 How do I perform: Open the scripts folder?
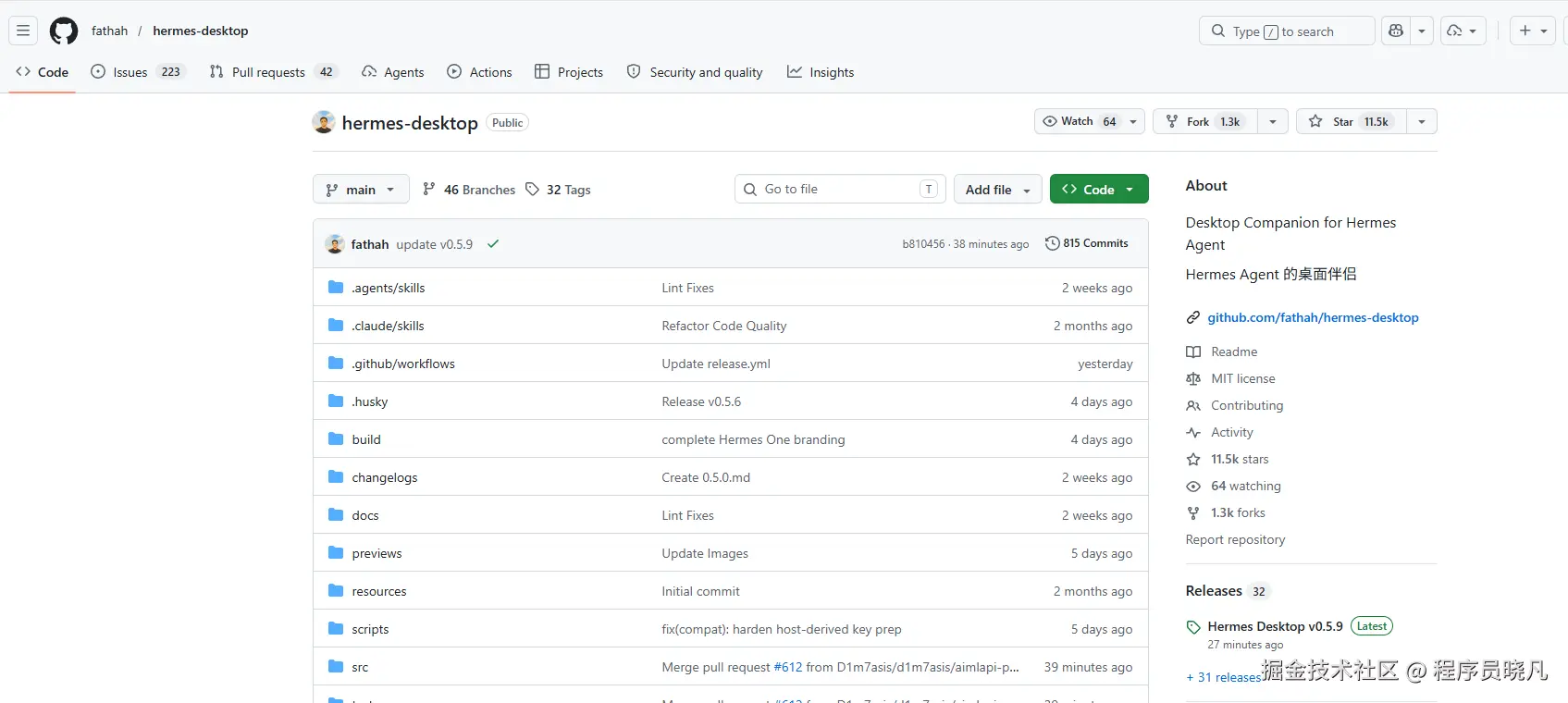pyautogui.click(x=370, y=629)
